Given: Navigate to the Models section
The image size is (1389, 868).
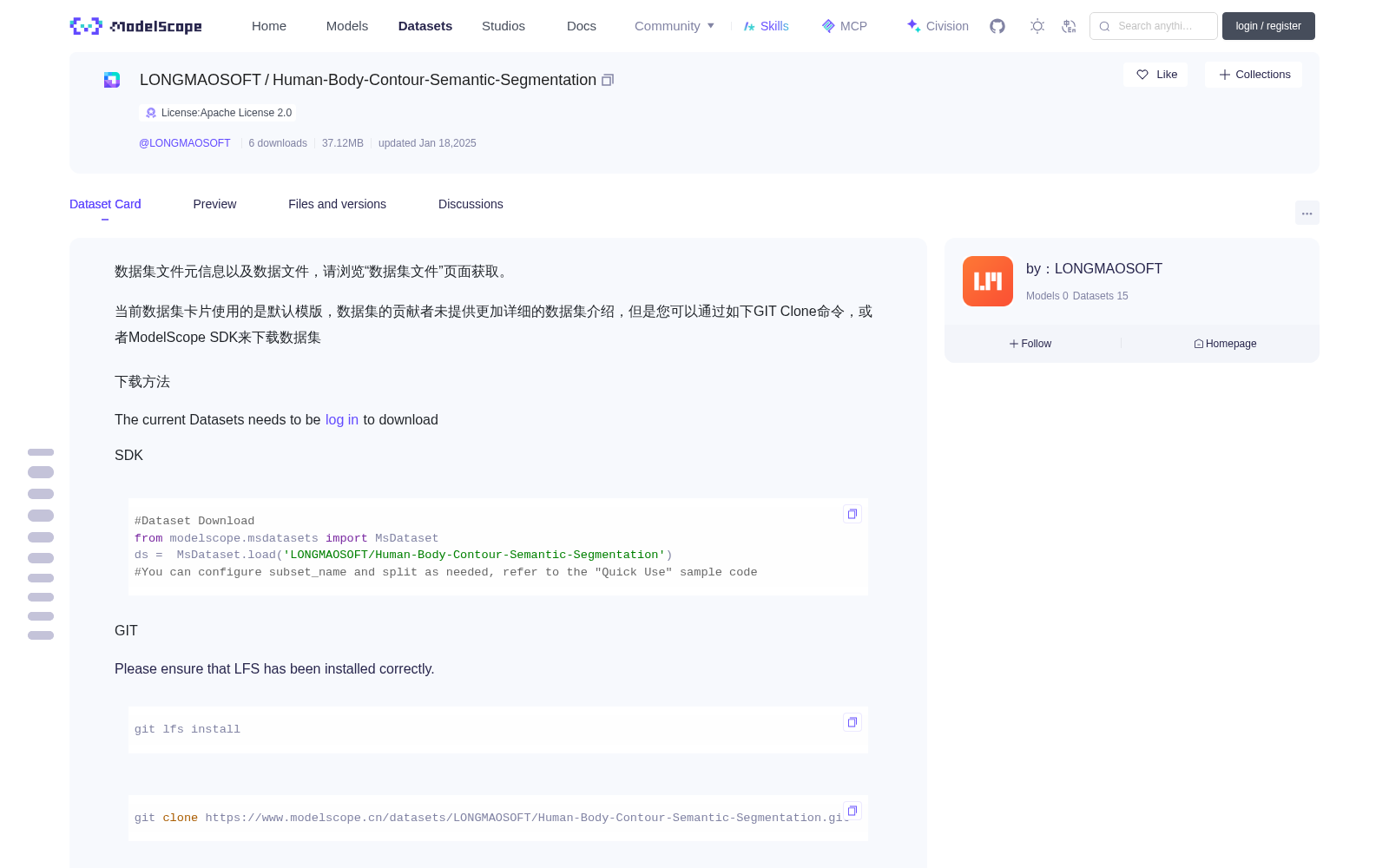Looking at the screenshot, I should (347, 26).
